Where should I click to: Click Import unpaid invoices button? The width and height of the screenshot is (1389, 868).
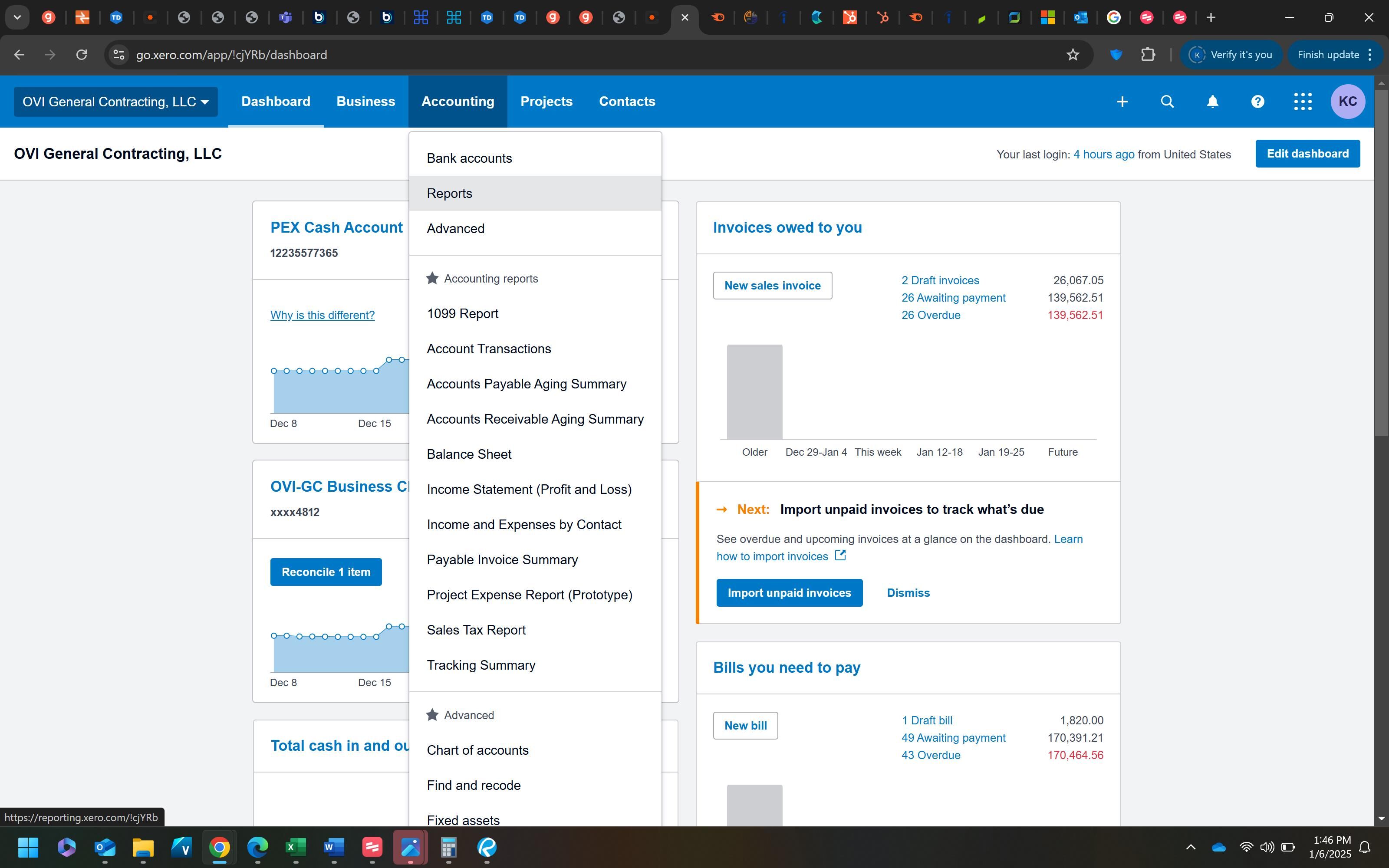pos(789,592)
